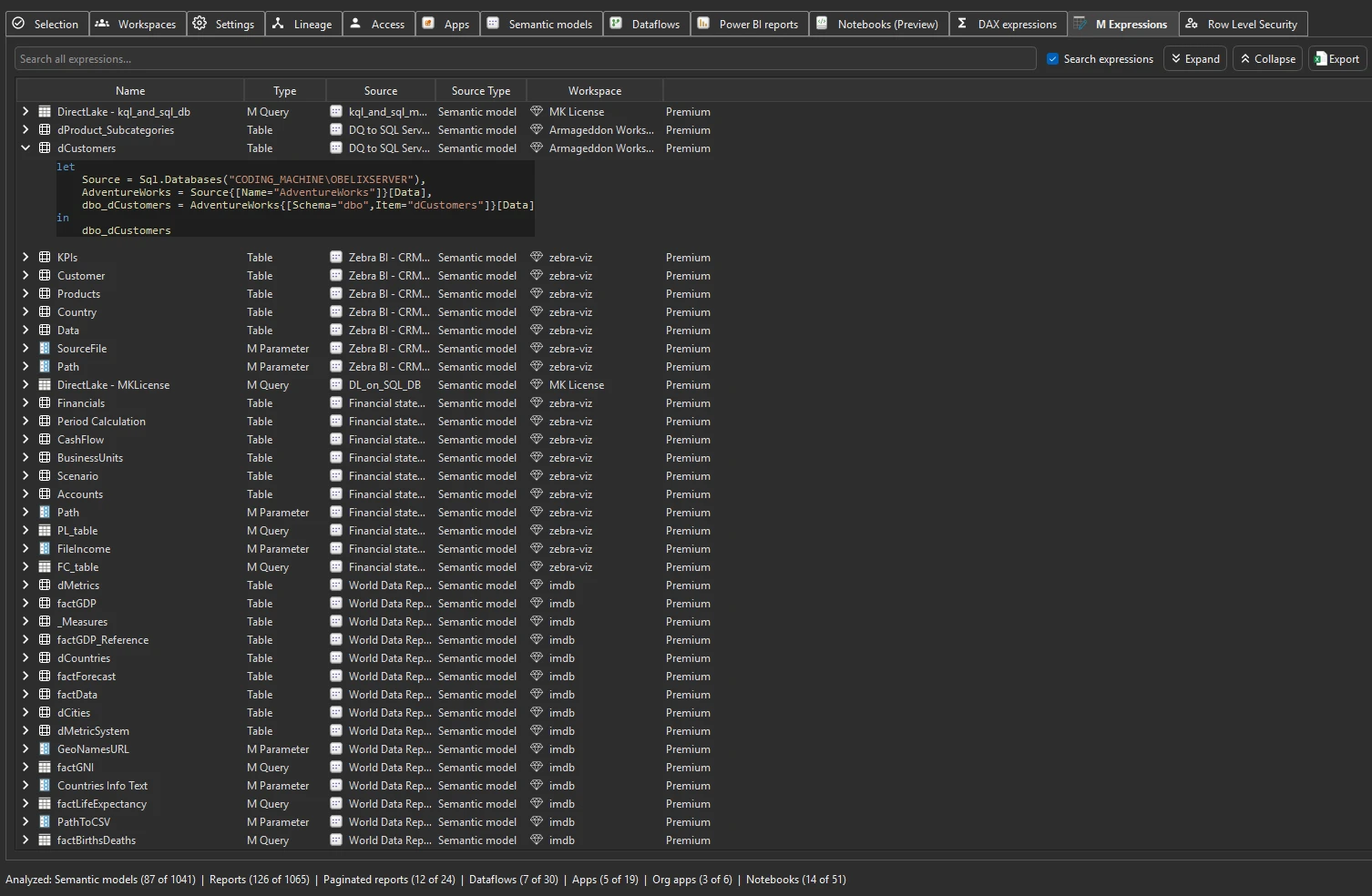Click the Apps tab icon
Viewport: 1372px width, 896px height.
coord(428,24)
